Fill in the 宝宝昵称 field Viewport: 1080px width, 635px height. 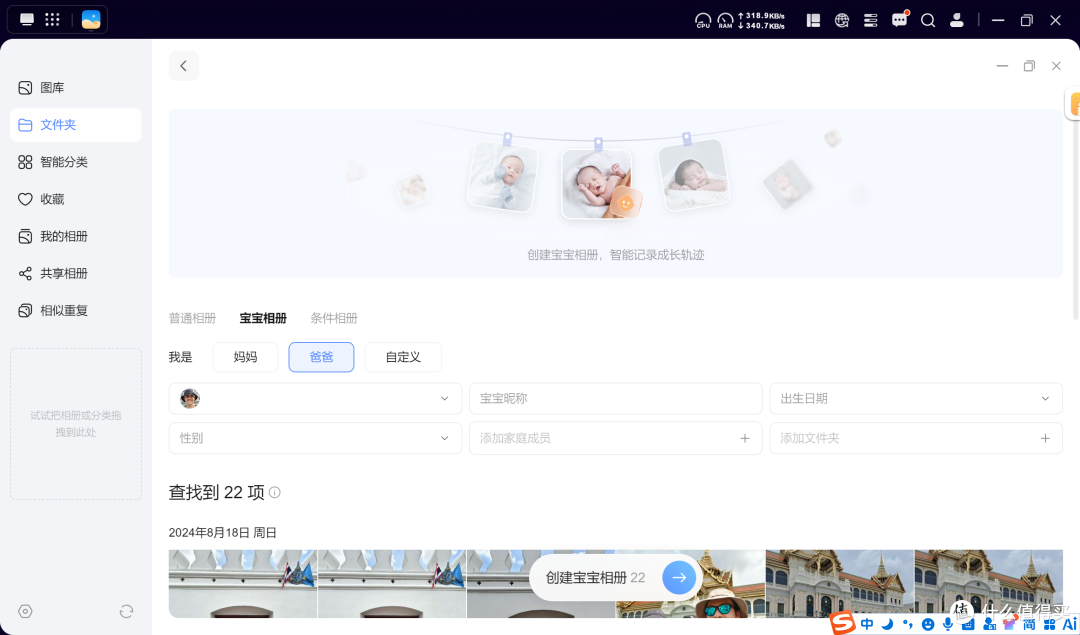616,399
